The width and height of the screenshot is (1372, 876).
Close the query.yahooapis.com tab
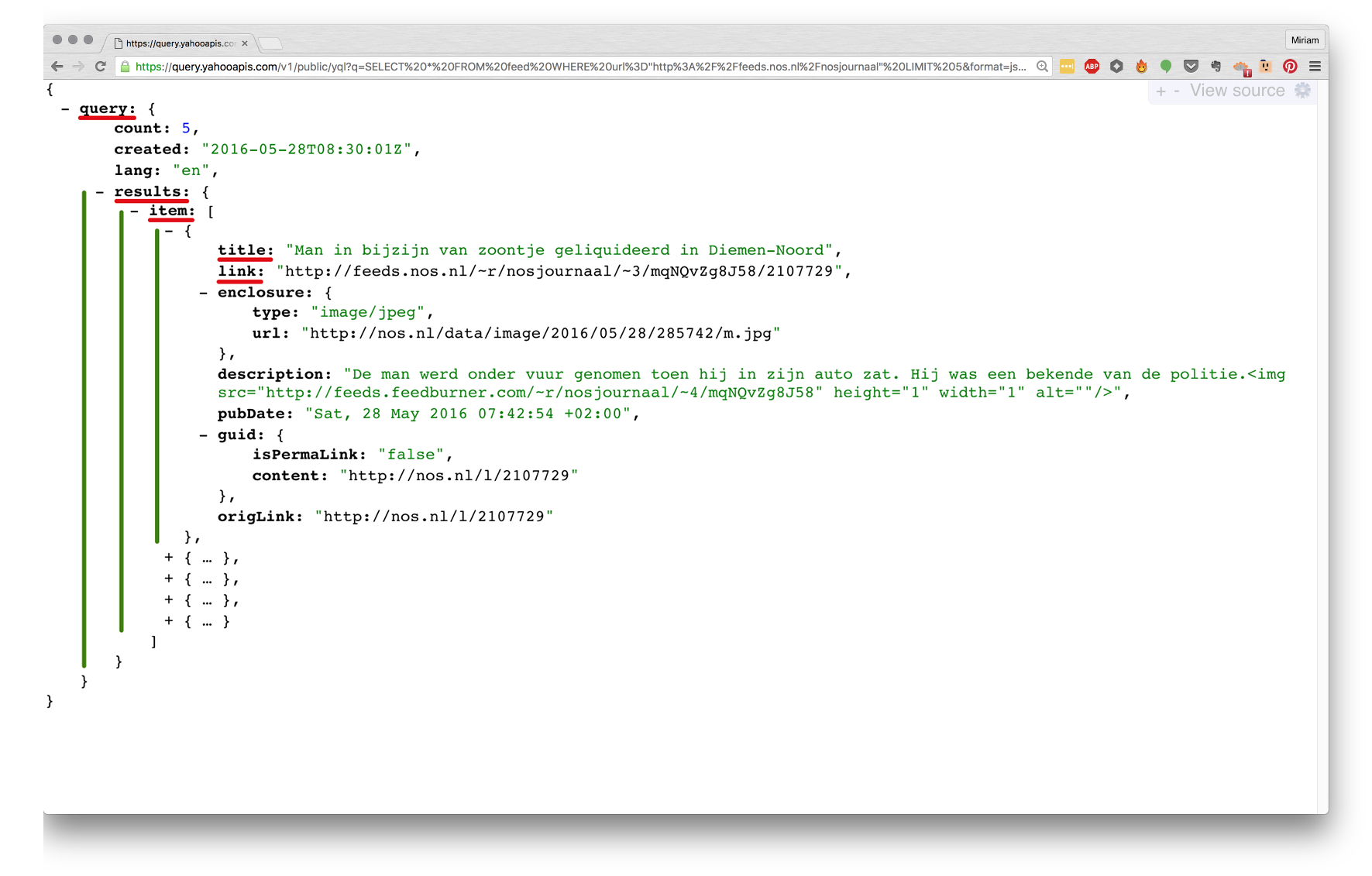[245, 43]
